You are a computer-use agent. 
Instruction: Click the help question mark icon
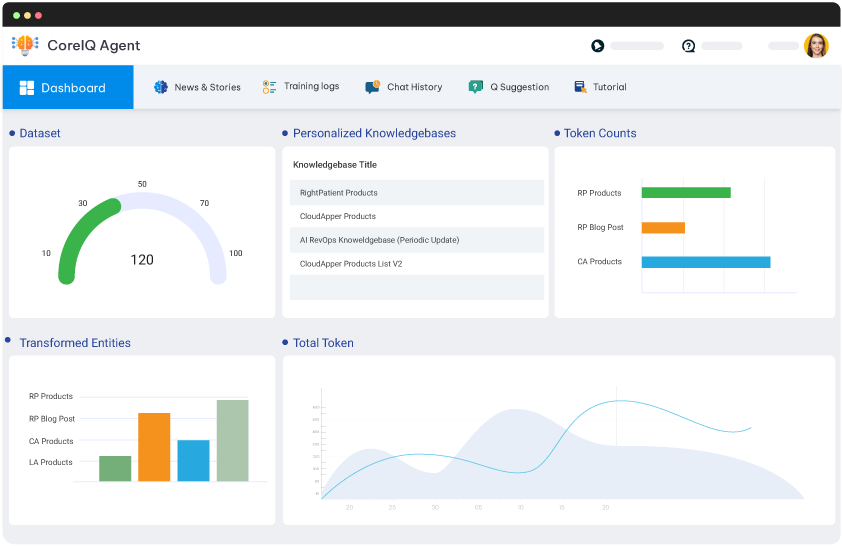click(688, 46)
